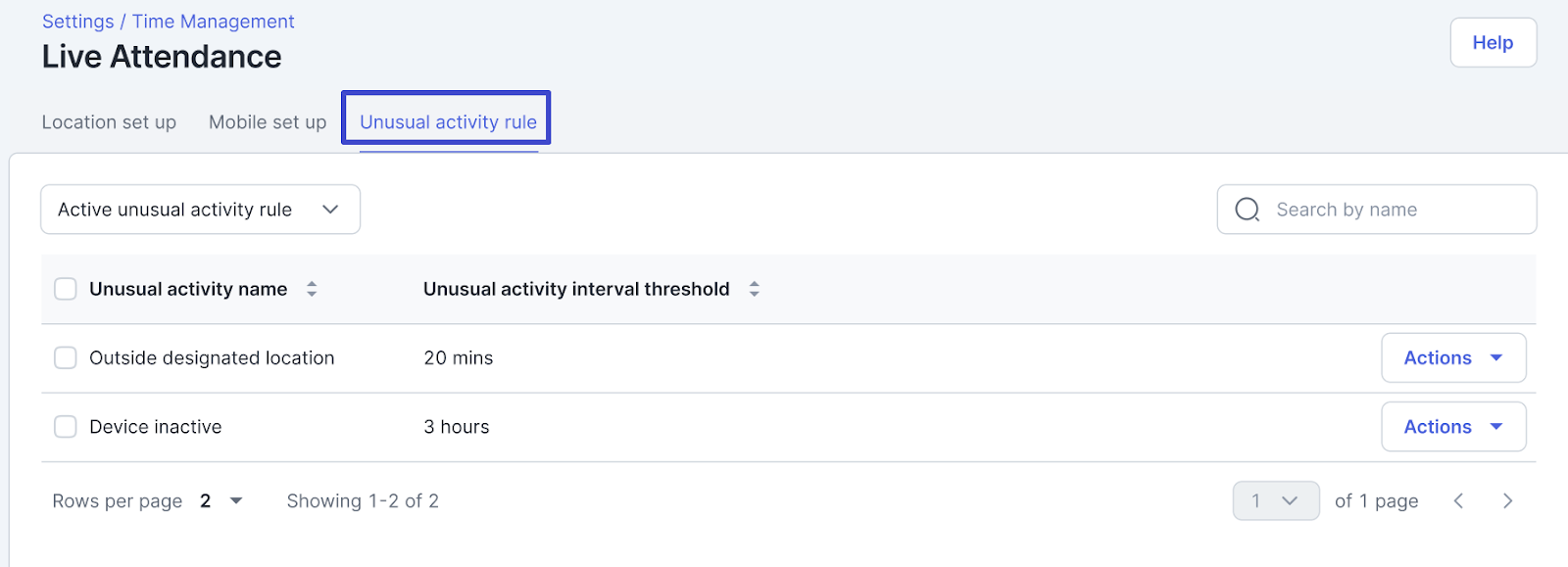Switch to the Location set up tab
1568x567 pixels.
(109, 122)
